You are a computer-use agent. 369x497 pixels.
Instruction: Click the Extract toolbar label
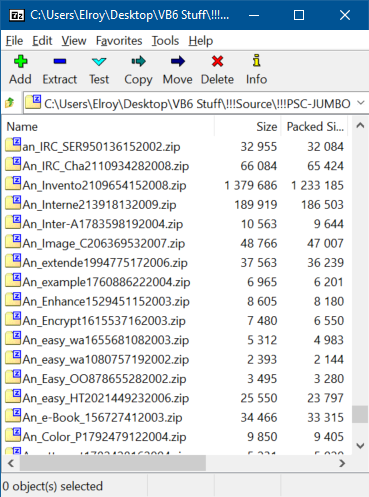60,79
